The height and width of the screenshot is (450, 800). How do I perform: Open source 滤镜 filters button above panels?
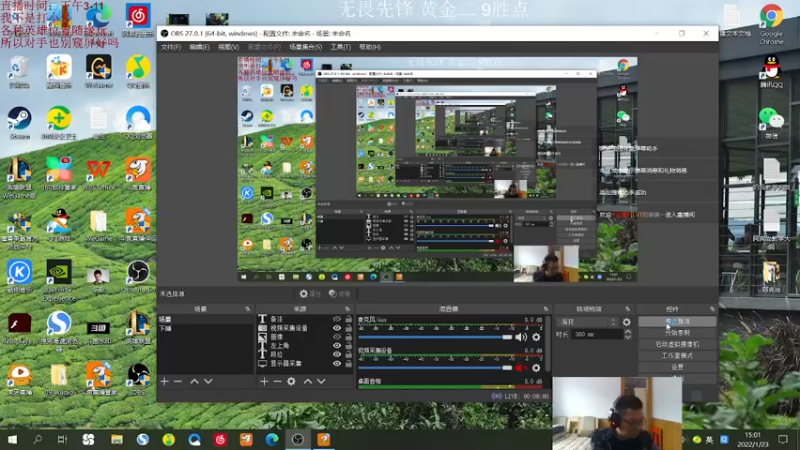[x=340, y=294]
